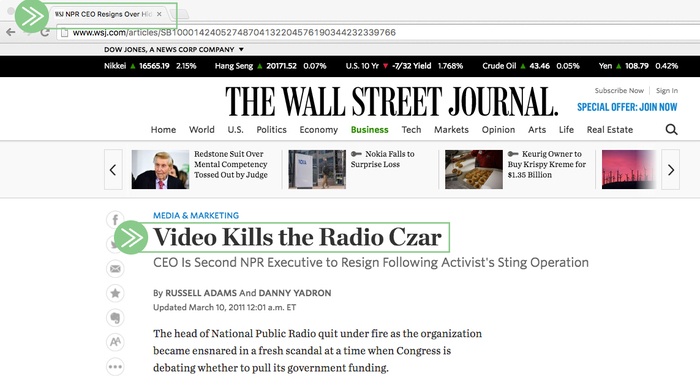Viewport: 700px width, 388px height.
Task: Open the Home navigation item
Action: tap(163, 129)
